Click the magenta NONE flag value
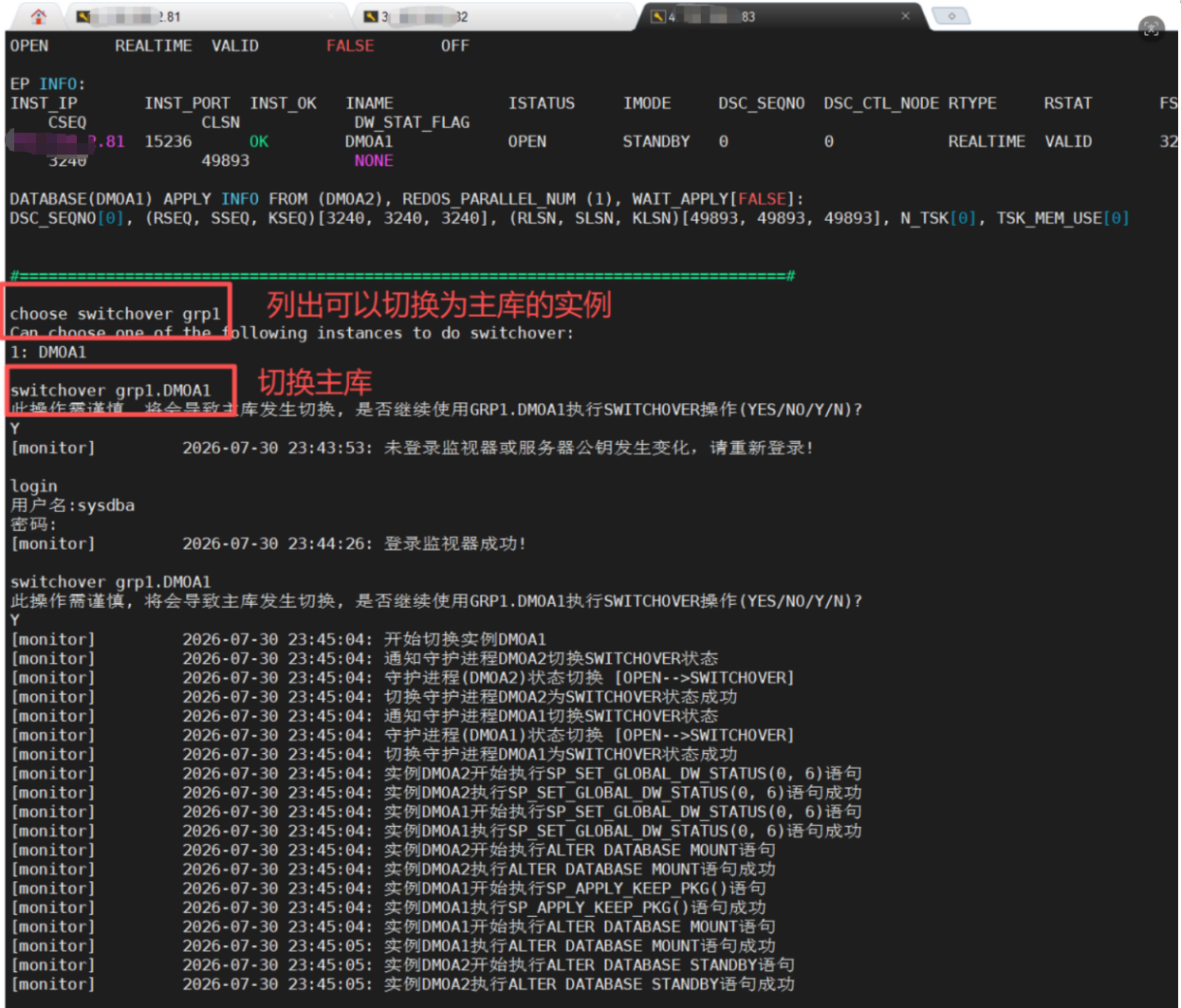 tap(374, 160)
